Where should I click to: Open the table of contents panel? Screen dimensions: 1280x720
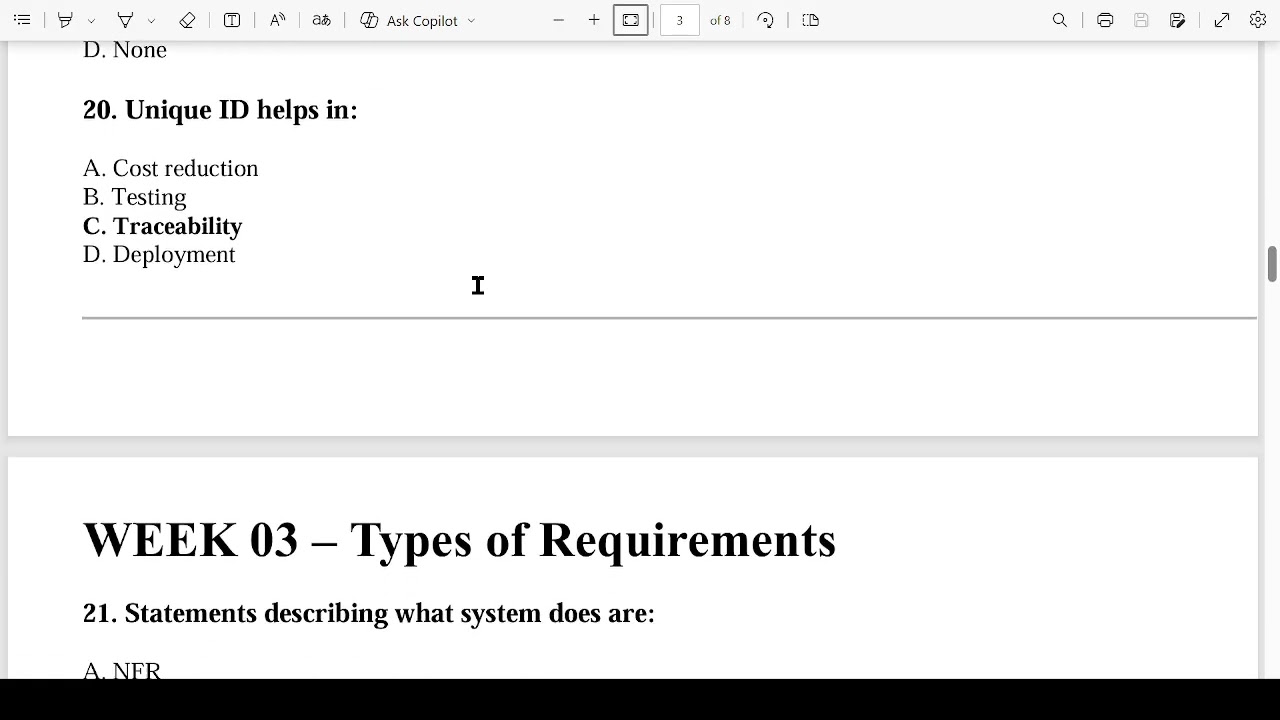tap(22, 20)
